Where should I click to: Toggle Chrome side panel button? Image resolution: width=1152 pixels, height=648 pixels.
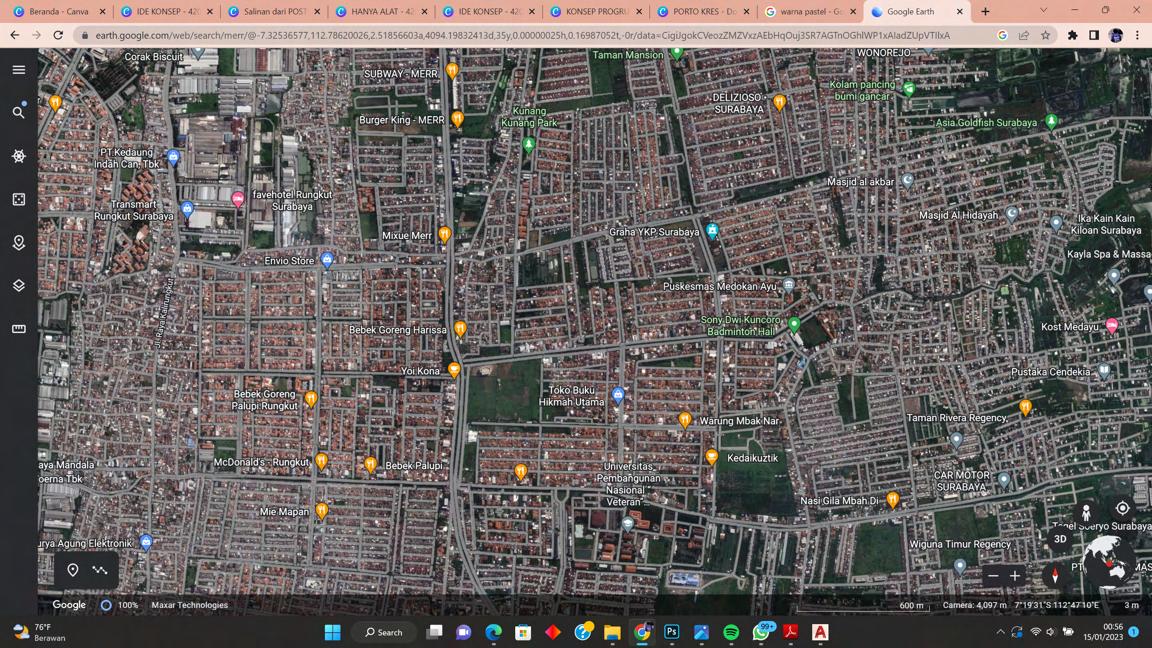(1094, 35)
